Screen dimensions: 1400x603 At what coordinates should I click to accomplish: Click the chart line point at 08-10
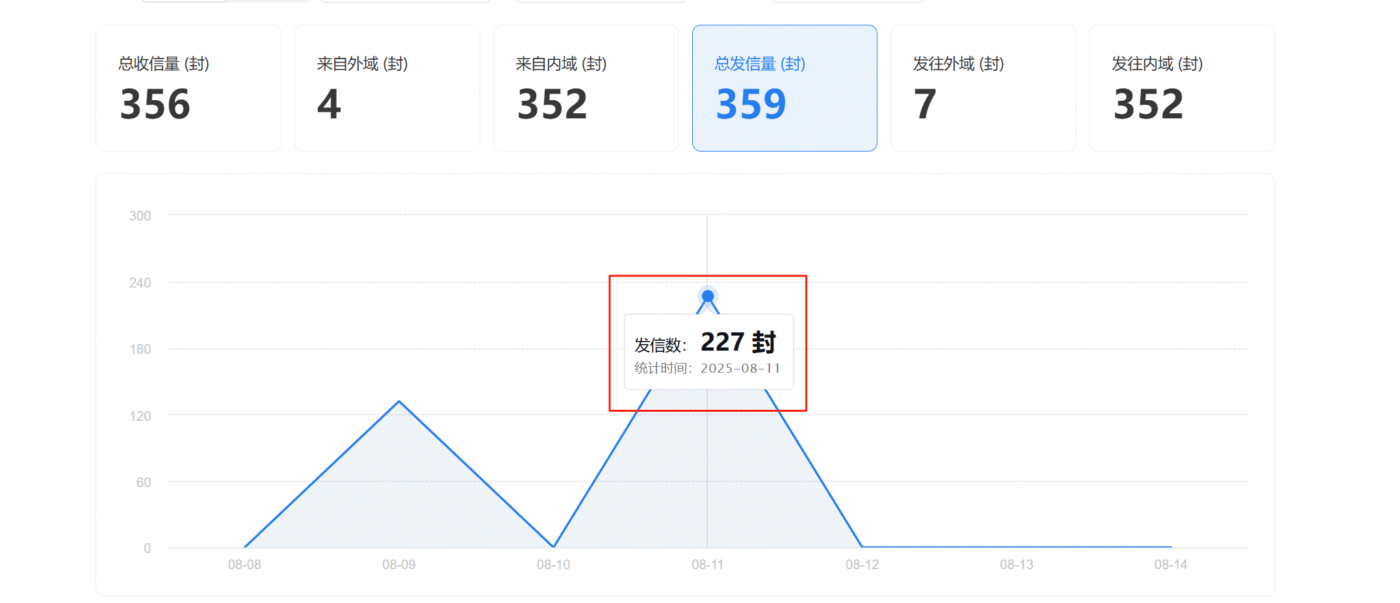553,547
